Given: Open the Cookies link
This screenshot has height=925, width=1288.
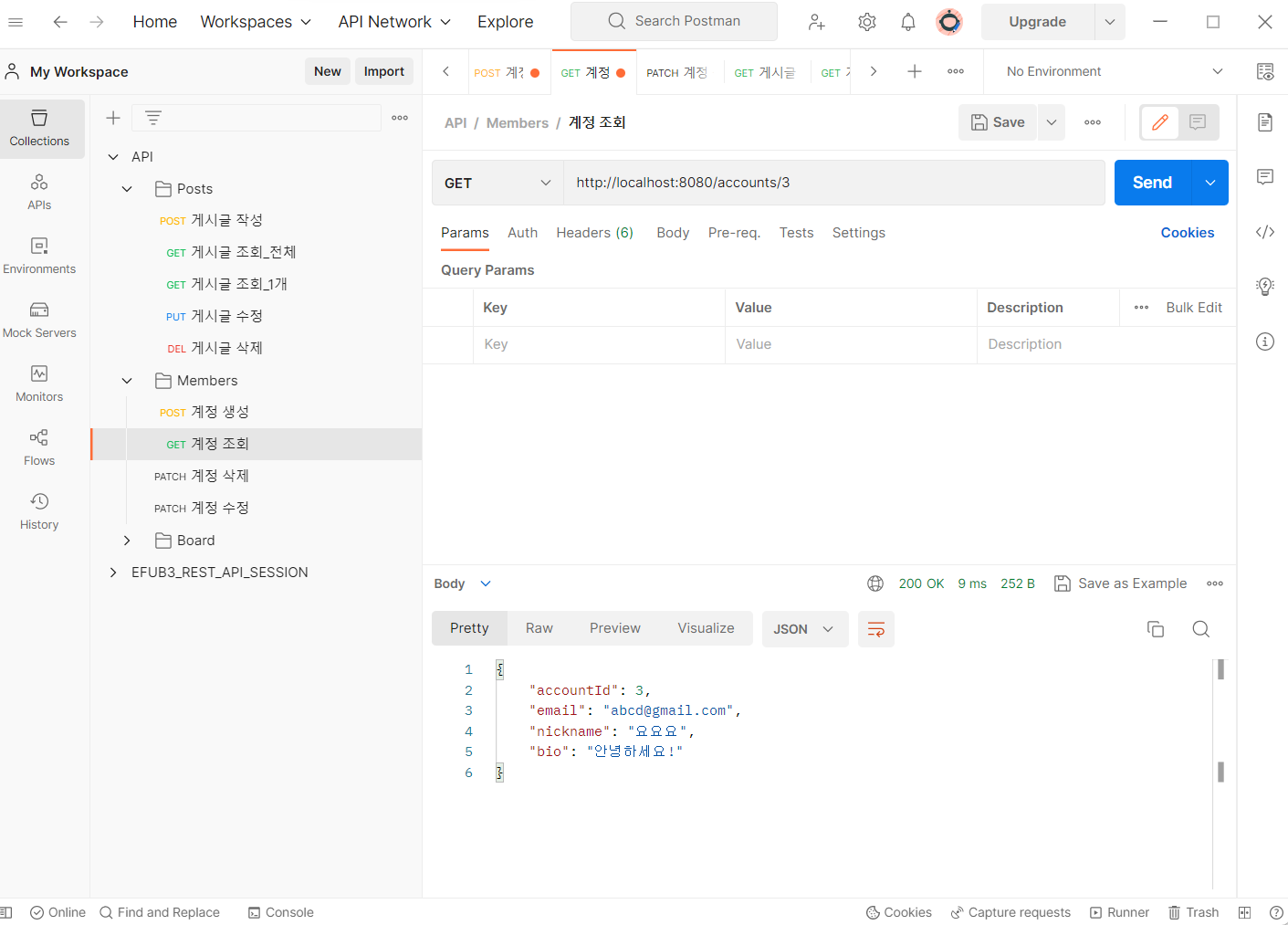Looking at the screenshot, I should (1187, 233).
